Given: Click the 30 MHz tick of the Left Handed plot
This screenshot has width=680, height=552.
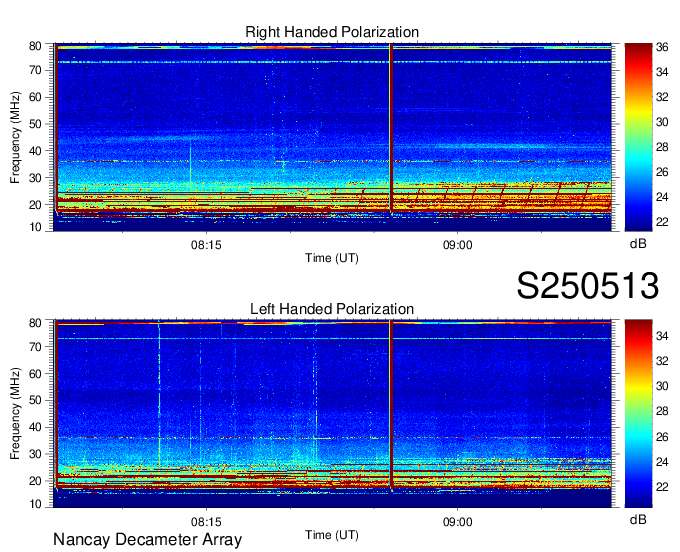Looking at the screenshot, I should [35, 454].
